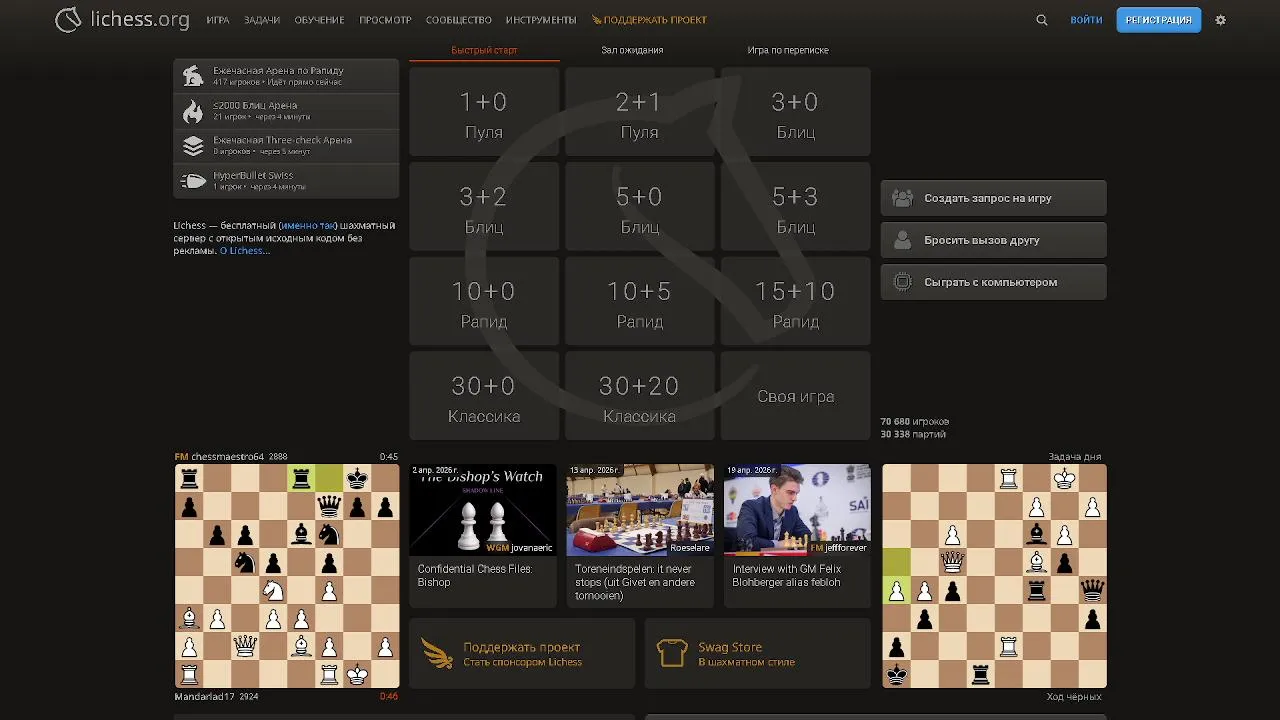The height and width of the screenshot is (720, 1280).
Task: Start a 10+5 Рапид game
Action: coord(640,301)
